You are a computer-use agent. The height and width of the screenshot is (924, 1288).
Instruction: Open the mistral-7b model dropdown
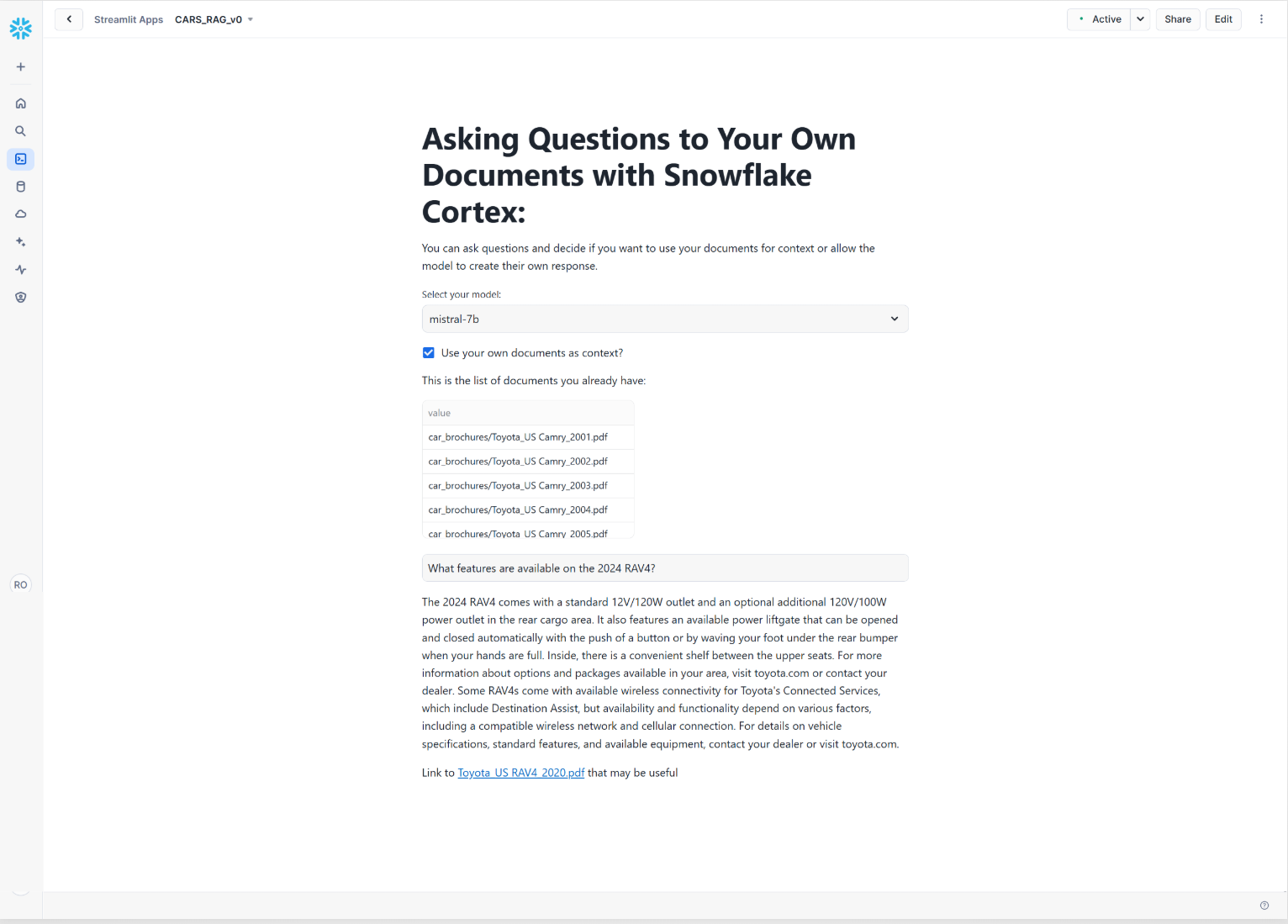tap(665, 319)
